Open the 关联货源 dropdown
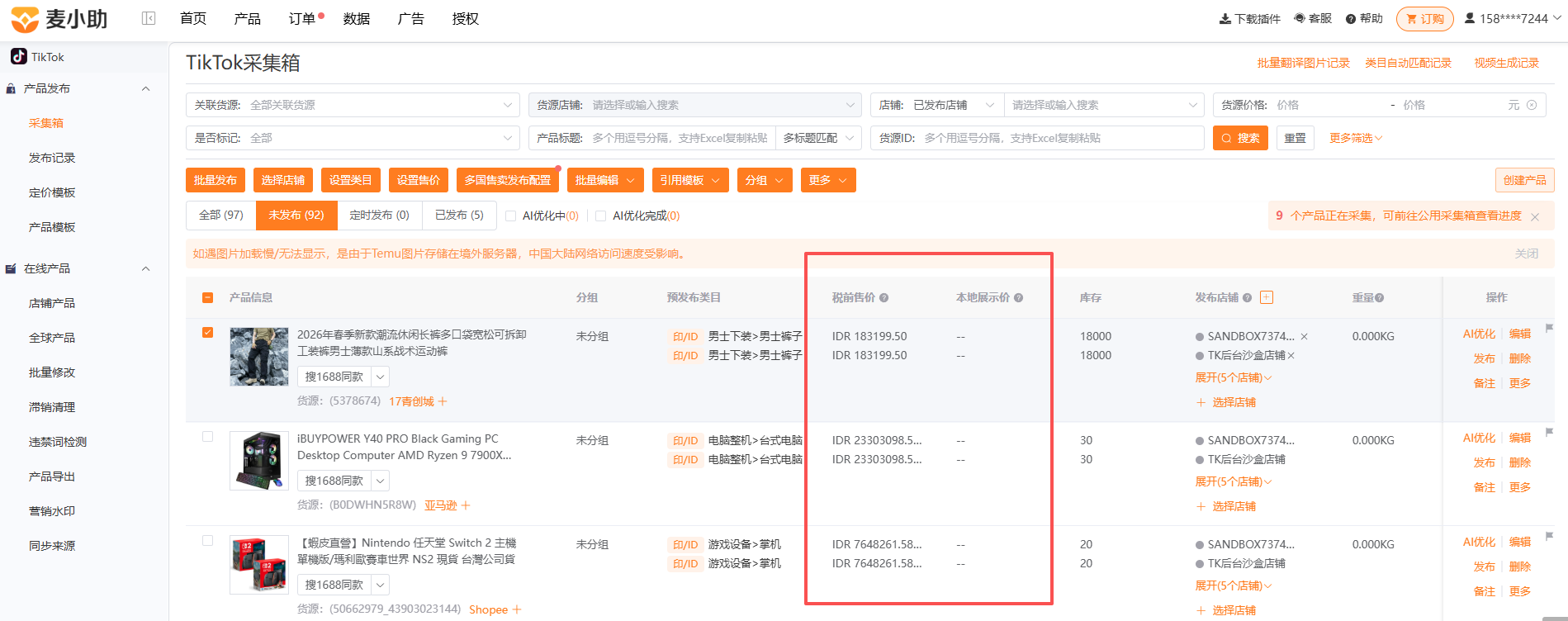1568x621 pixels. 353,105
